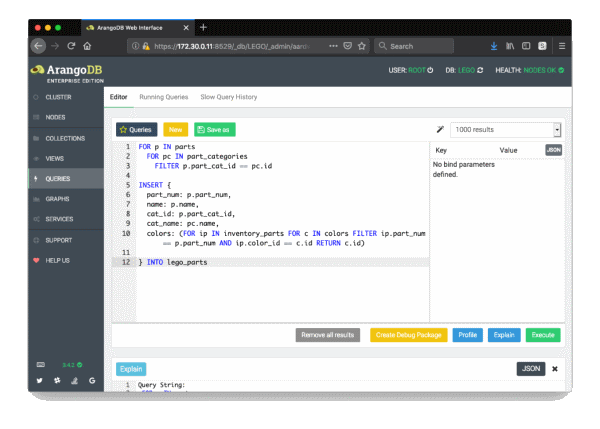Click Create Debug Package button
The image size is (600, 429).
click(x=409, y=335)
